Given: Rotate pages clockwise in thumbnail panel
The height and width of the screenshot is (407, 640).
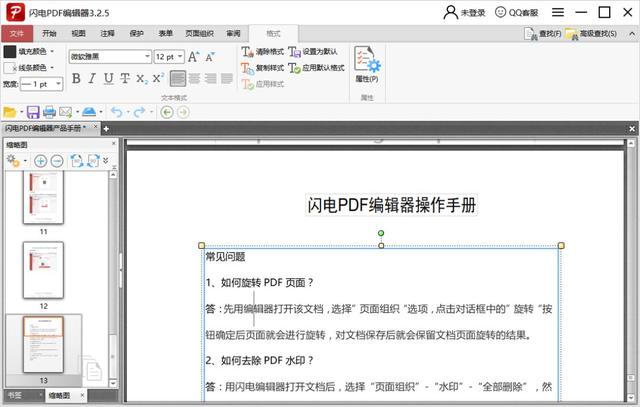Looking at the screenshot, I should (x=93, y=161).
